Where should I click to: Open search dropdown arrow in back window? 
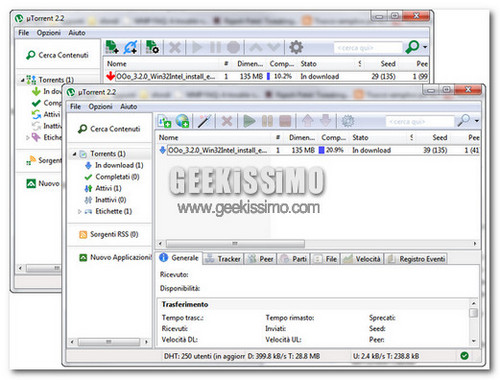coord(425,47)
